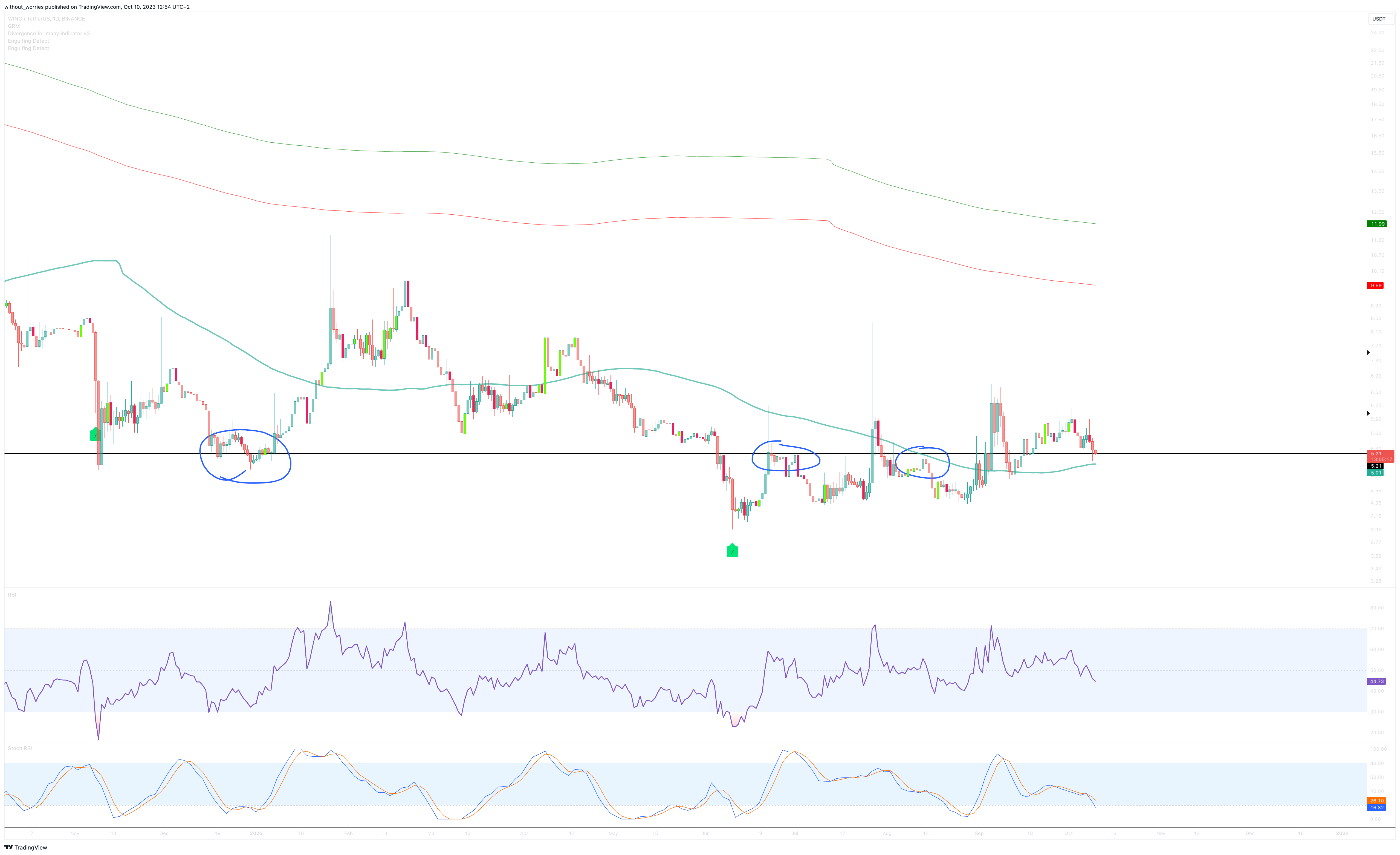Click the RSI pane label

pos(12,595)
